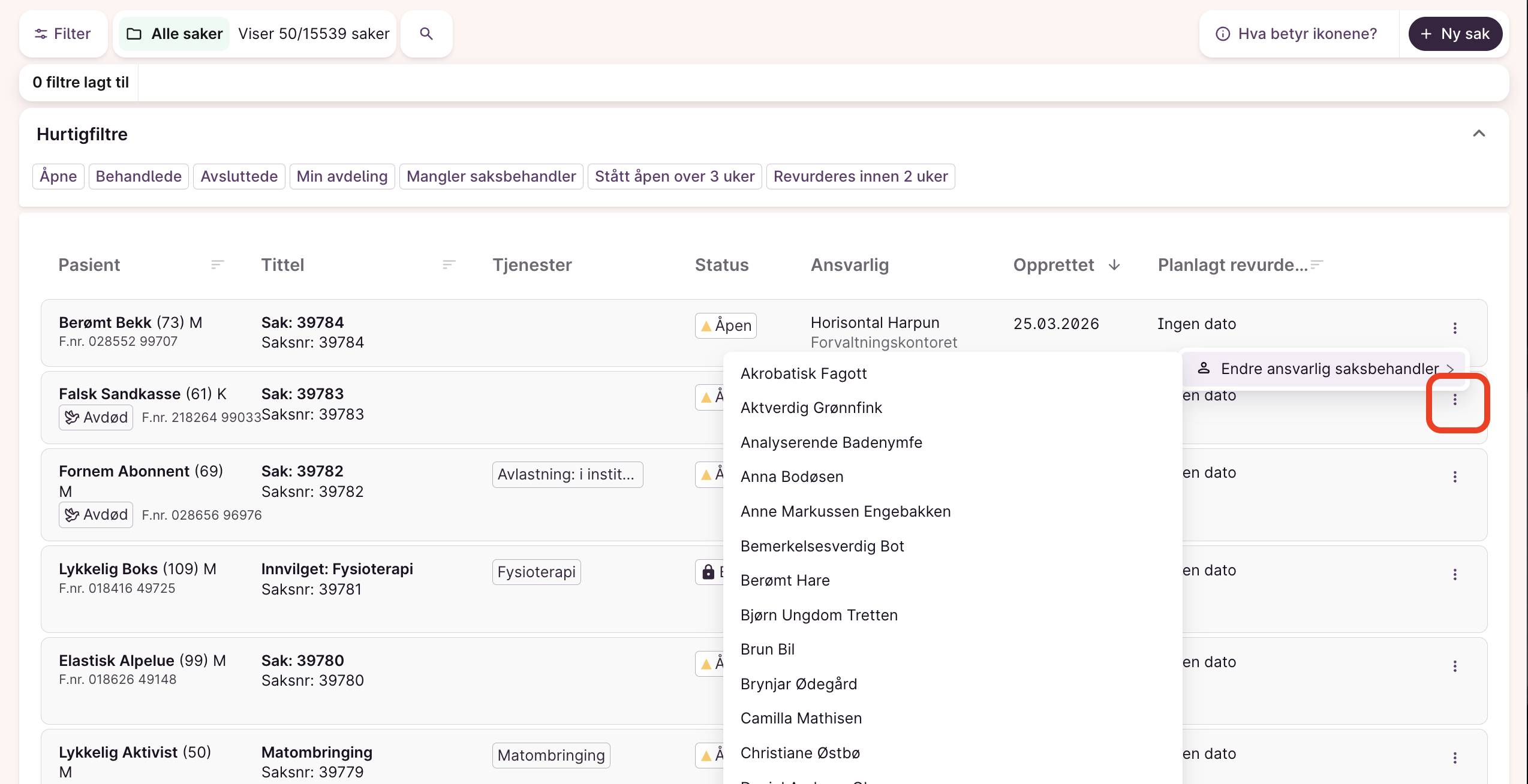Viewport: 1528px width, 784px height.
Task: Open three-dot menu for Berømt Bekk case
Action: click(1454, 328)
